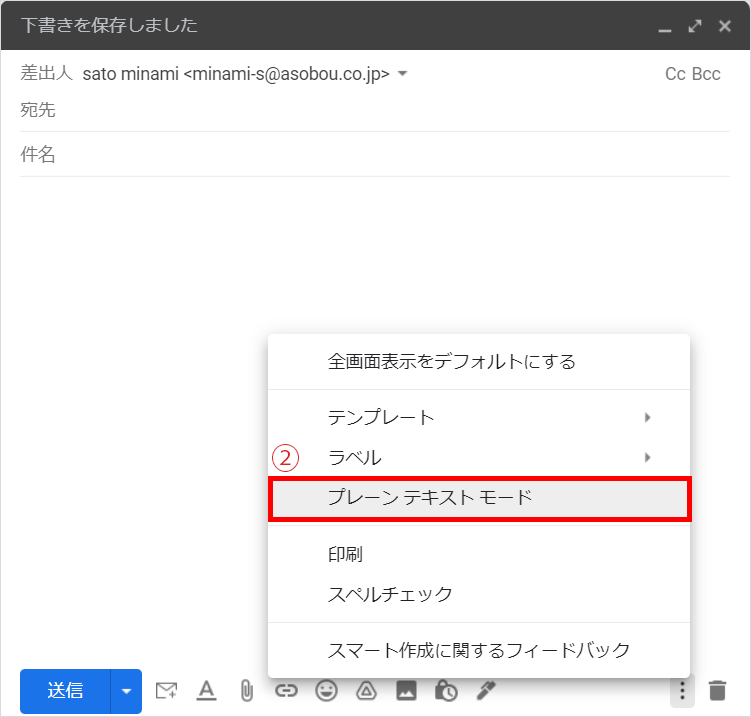
Task: Expand the ラベル submenu arrow
Action: (x=648, y=457)
